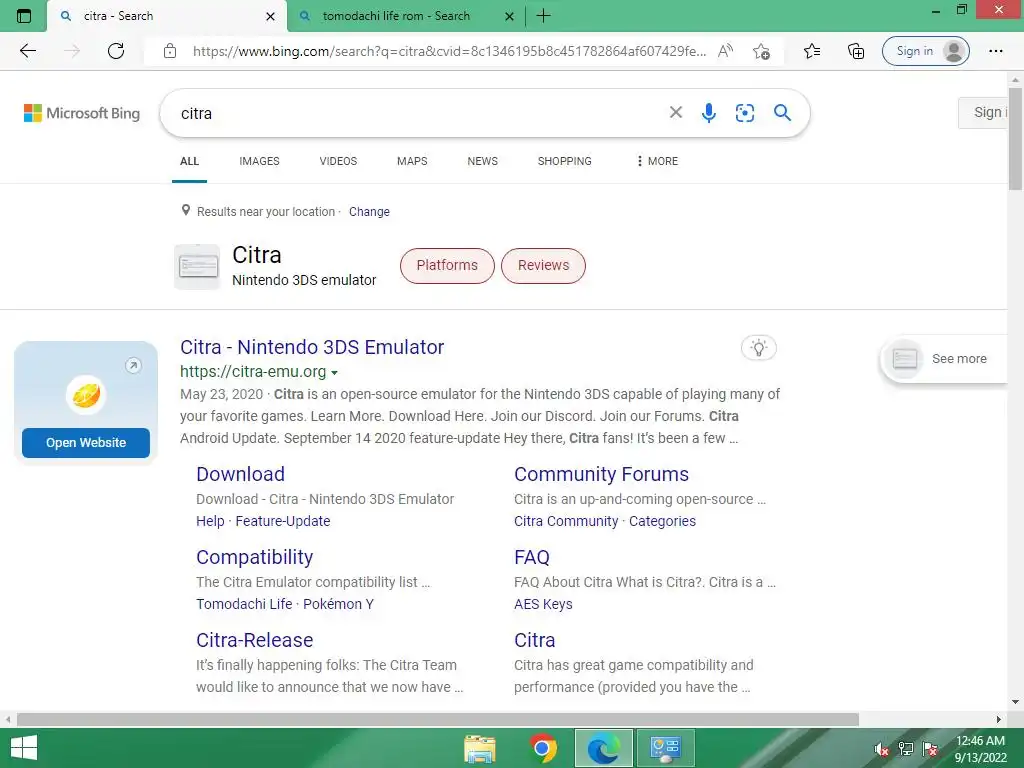Open the FAQ sitelink

532,556
